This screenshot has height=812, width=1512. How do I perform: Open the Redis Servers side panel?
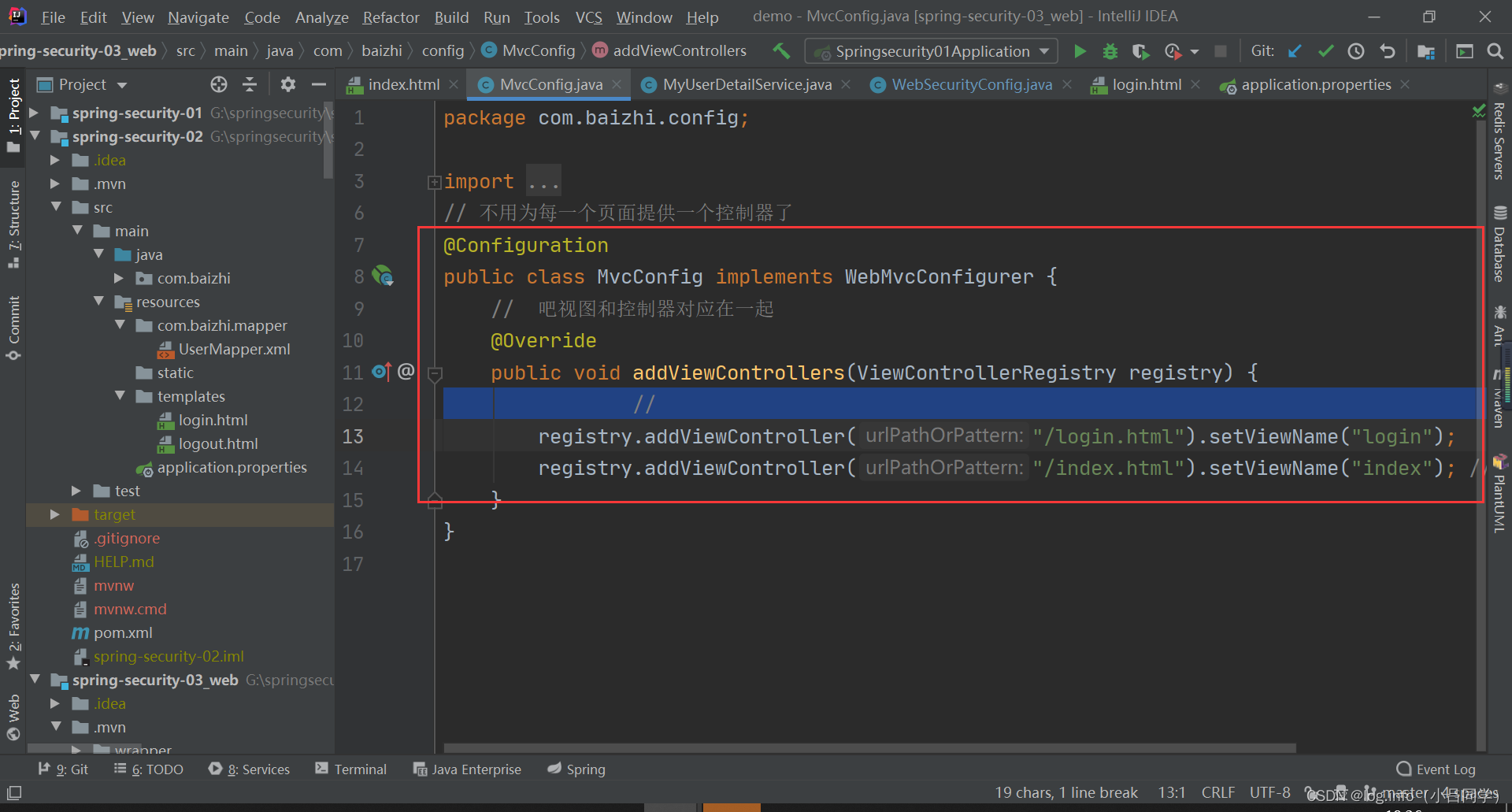(x=1499, y=132)
